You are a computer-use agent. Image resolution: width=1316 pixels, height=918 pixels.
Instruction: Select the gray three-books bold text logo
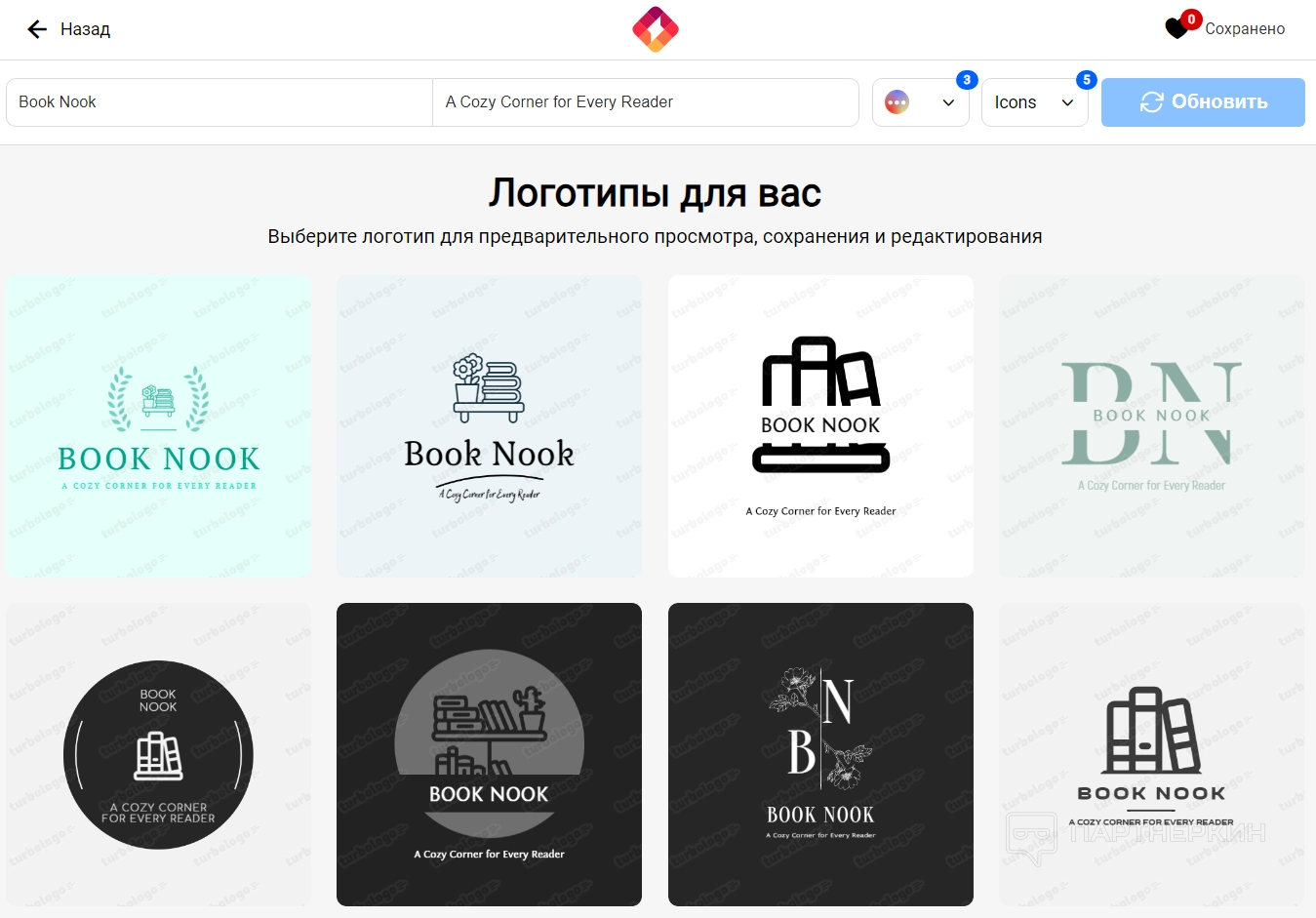(1151, 754)
